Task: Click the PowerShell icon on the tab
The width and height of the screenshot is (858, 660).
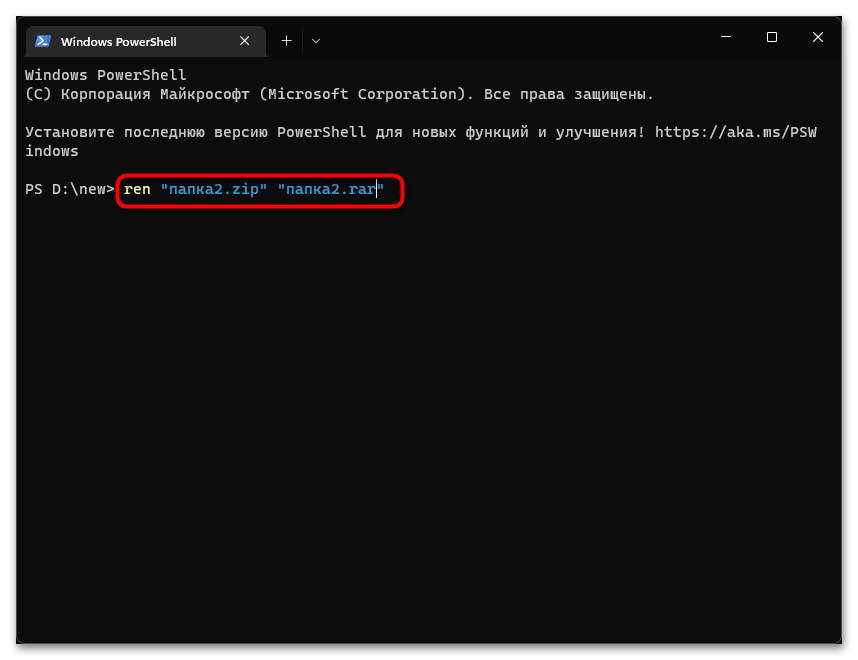Action: [43, 41]
